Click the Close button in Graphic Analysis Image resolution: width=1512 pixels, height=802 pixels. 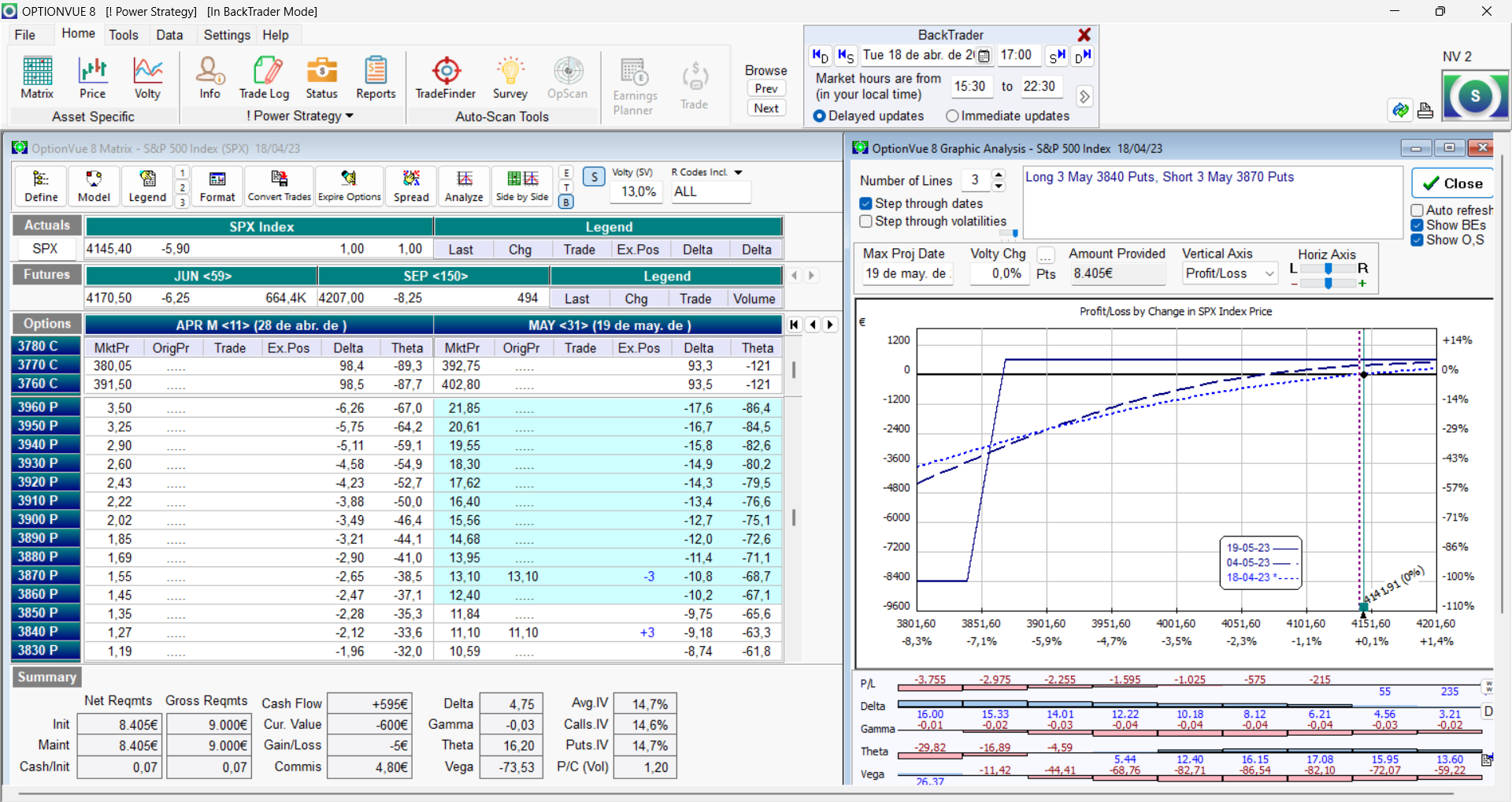[x=1453, y=184]
